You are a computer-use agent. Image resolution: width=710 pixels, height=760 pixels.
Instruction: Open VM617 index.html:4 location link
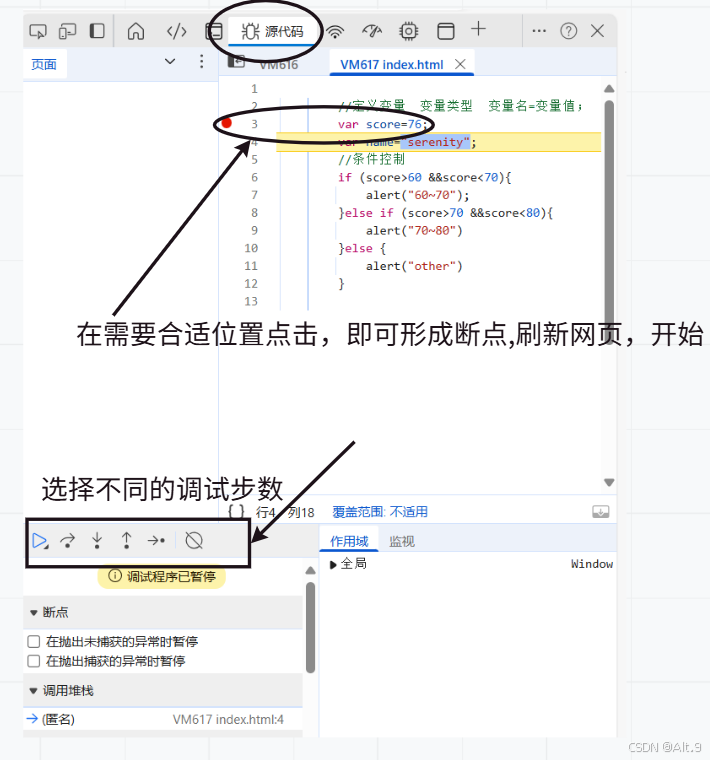228,719
